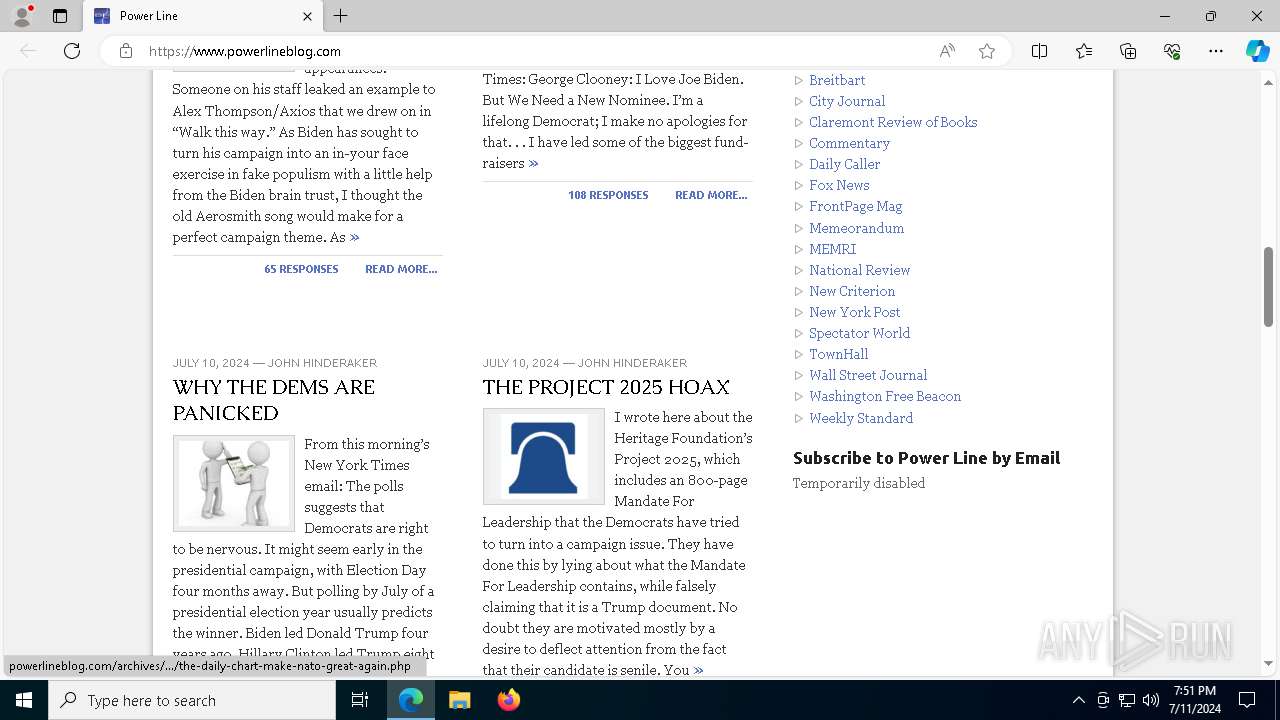Open volume control in system tray

[1151, 700]
